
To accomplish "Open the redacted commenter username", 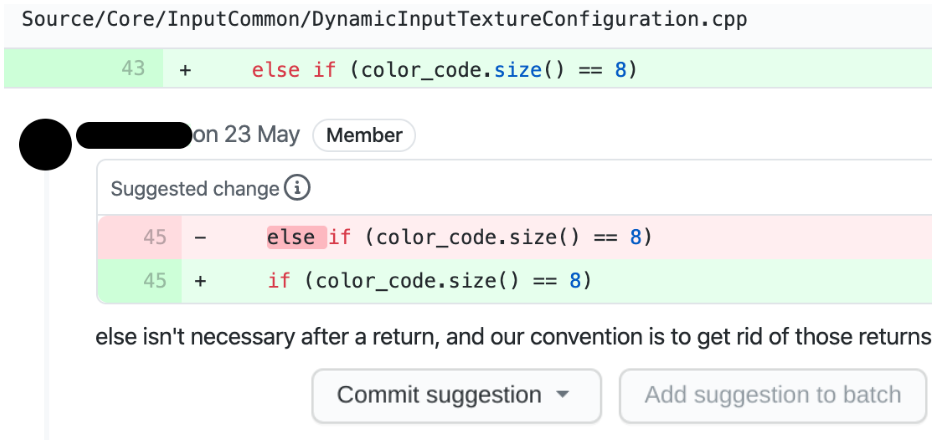I will coord(133,135).
